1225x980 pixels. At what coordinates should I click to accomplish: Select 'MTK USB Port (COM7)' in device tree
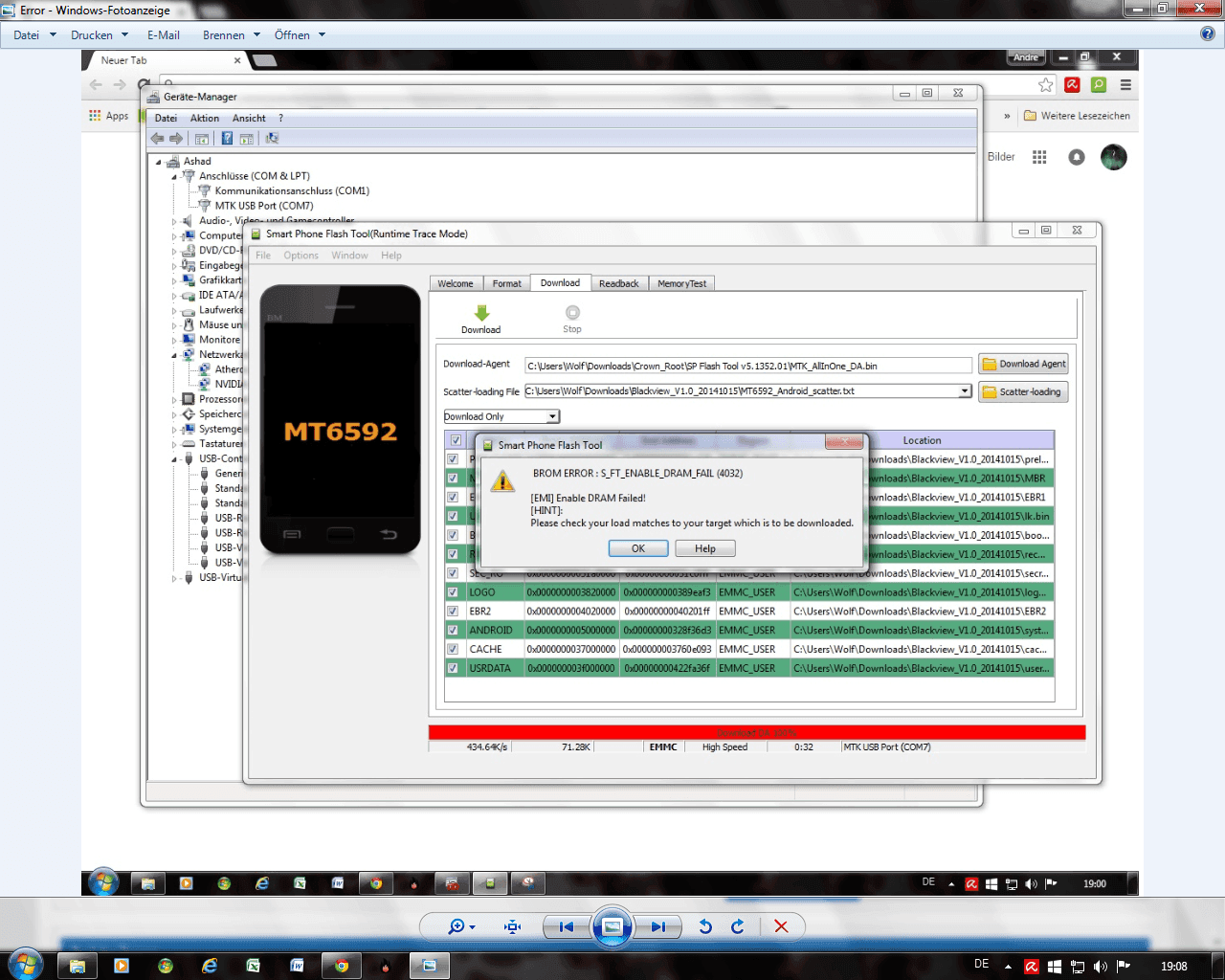pos(264,206)
